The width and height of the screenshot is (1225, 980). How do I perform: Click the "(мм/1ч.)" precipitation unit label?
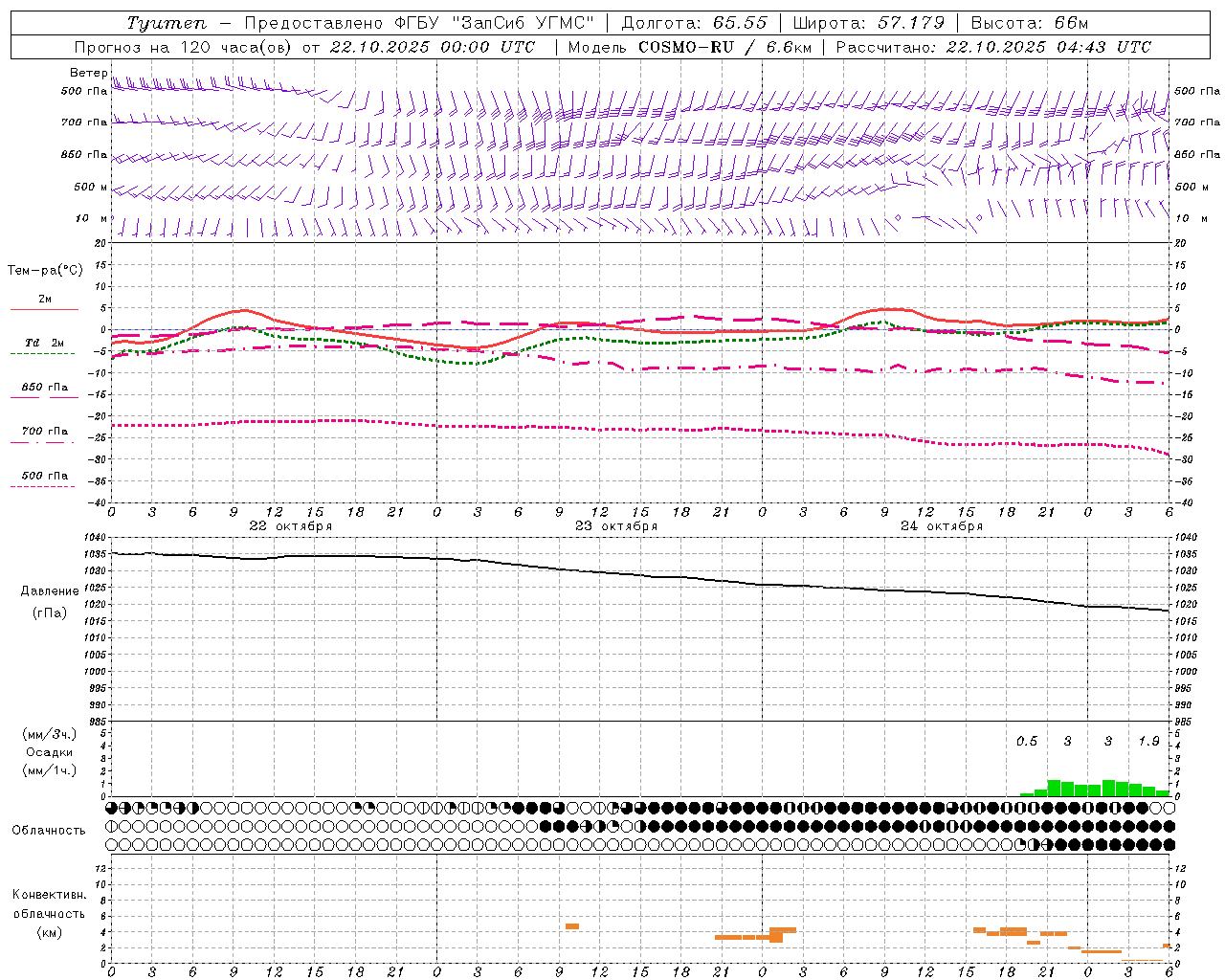coord(50,770)
